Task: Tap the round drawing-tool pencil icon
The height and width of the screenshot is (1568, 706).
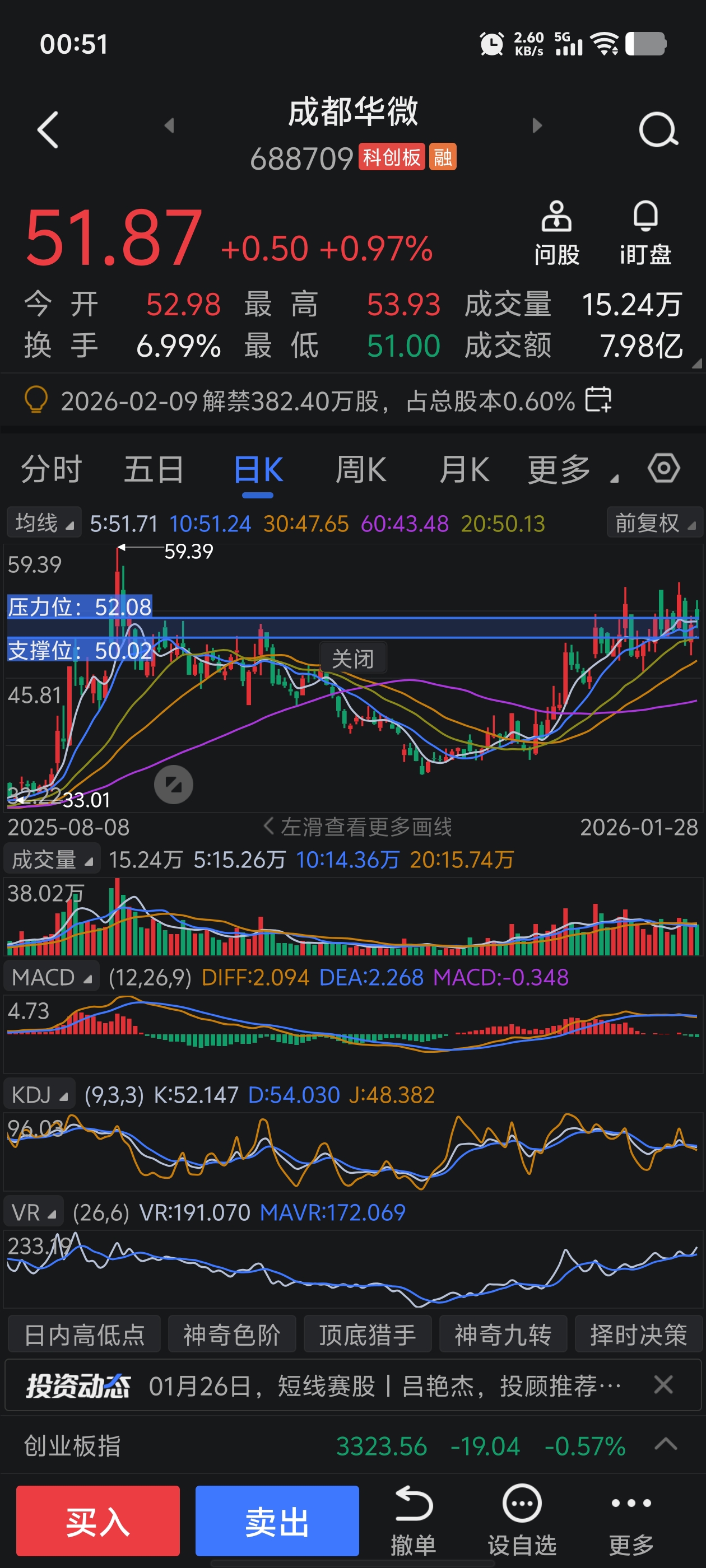Action: tap(174, 784)
